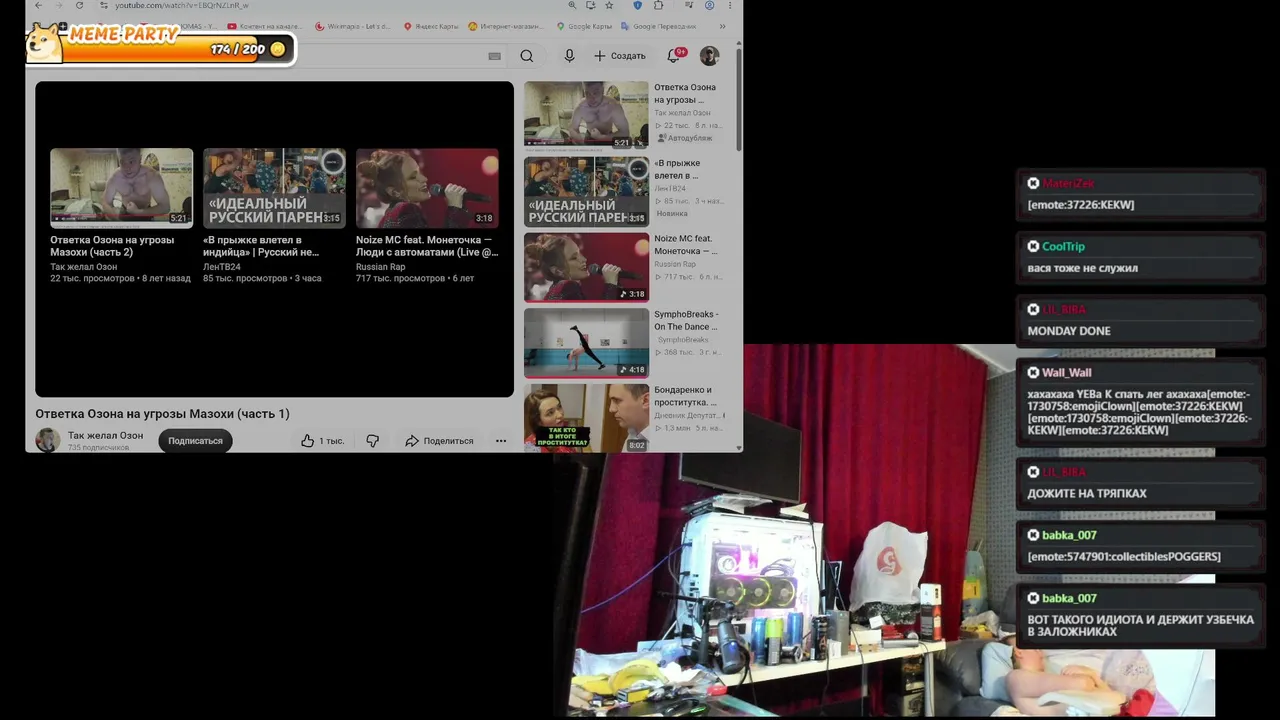1280x720 pixels.
Task: Open YouTube notifications bell
Action: click(x=674, y=56)
